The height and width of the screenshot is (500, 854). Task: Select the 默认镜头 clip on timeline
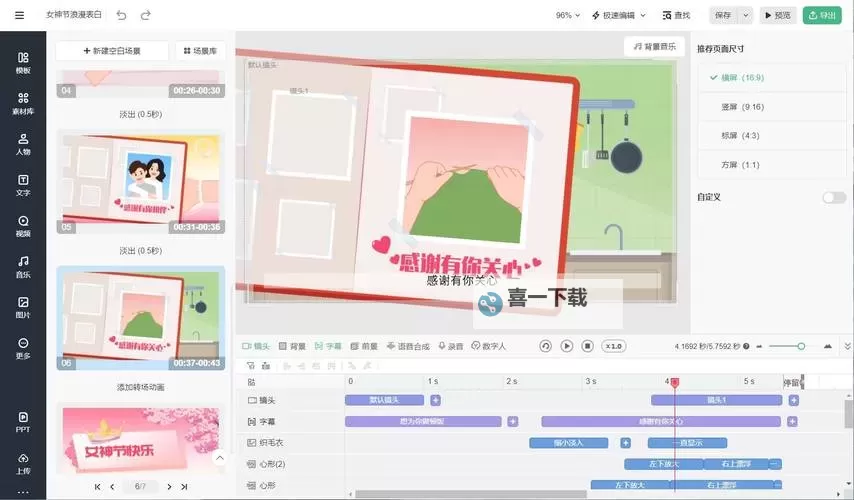(x=385, y=400)
